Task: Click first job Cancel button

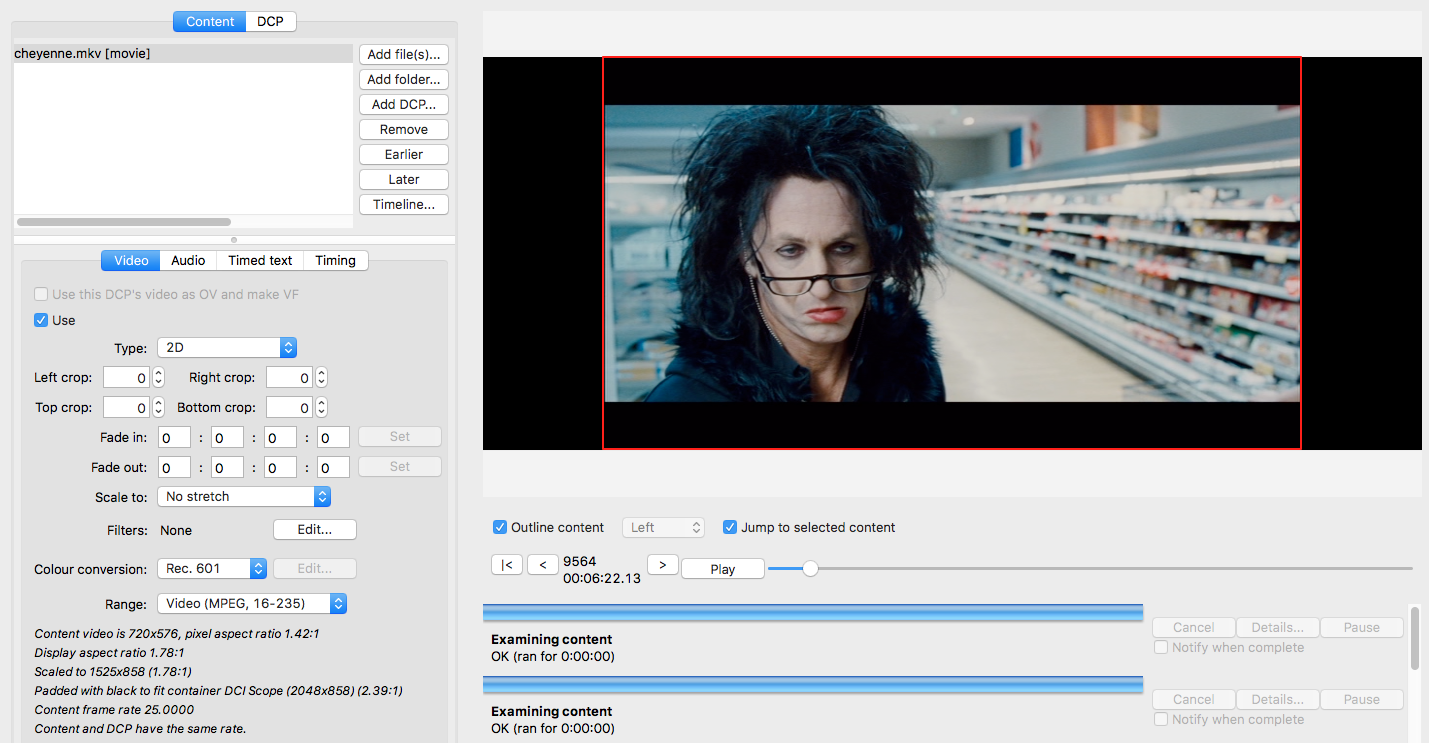Action: click(x=1194, y=627)
